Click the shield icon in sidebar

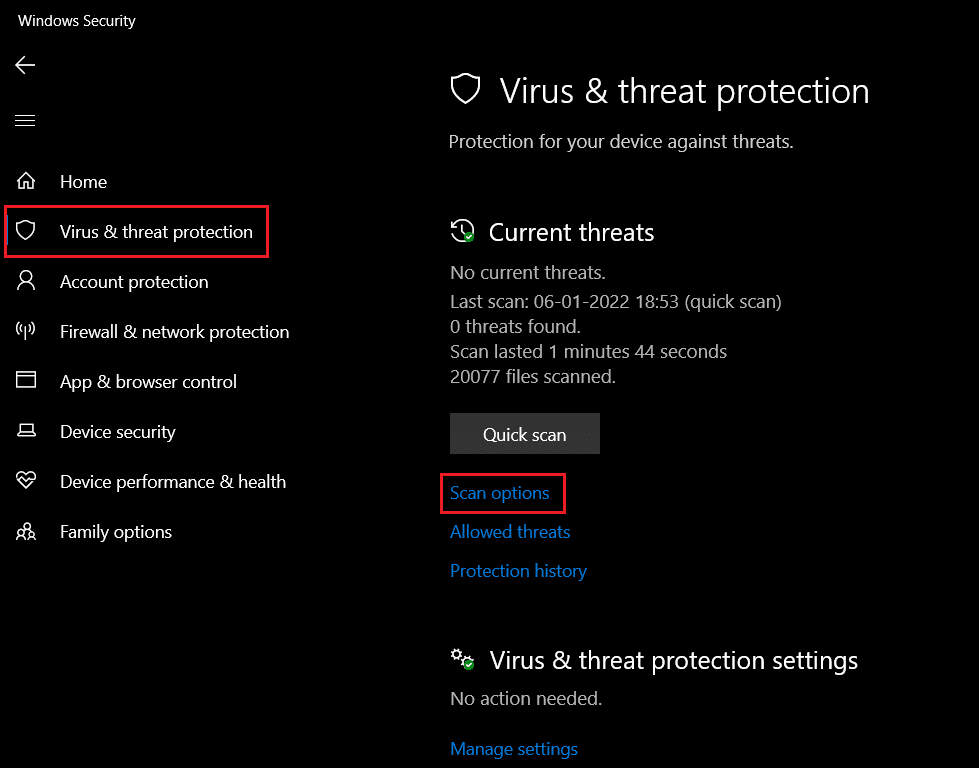pyautogui.click(x=26, y=232)
